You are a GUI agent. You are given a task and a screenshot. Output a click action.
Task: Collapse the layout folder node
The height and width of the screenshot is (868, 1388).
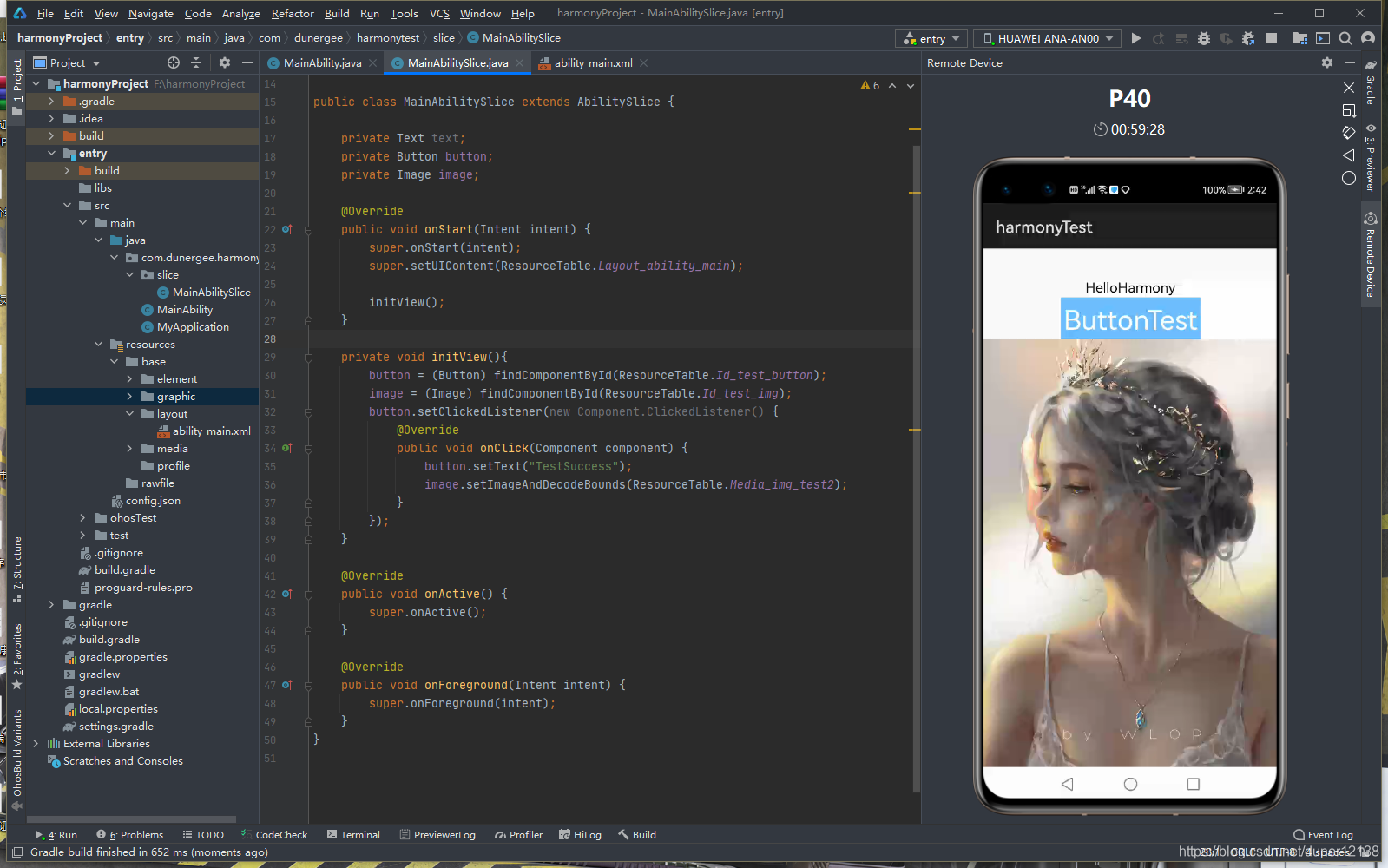tap(130, 414)
